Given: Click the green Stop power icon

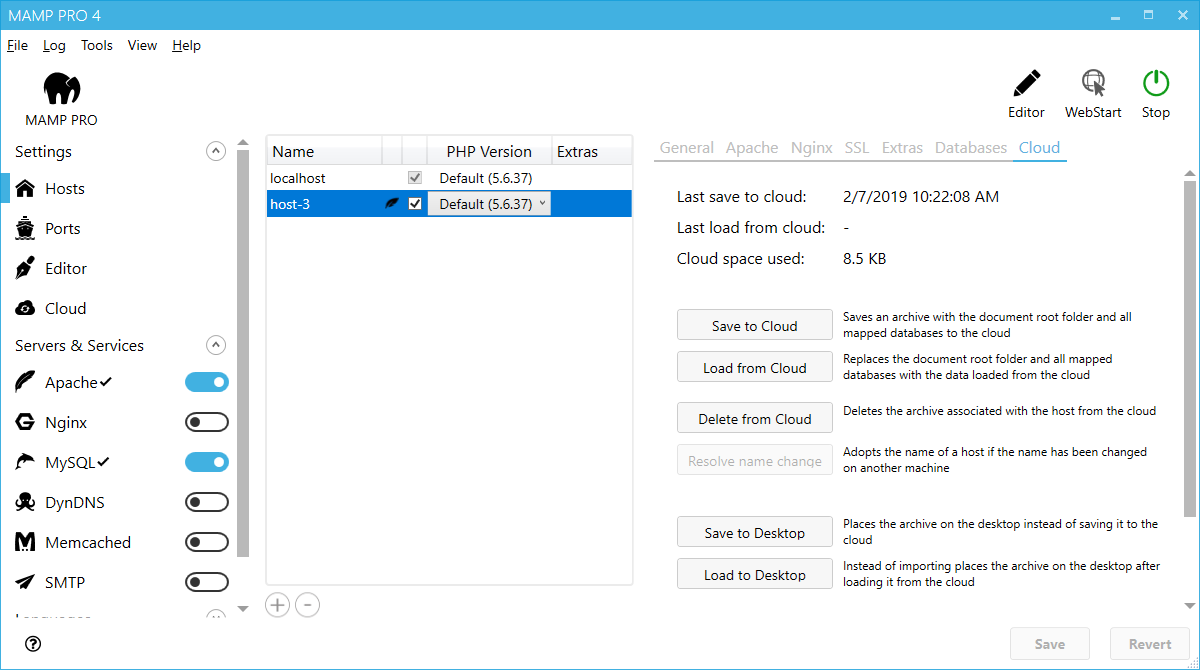Looking at the screenshot, I should [x=1156, y=84].
